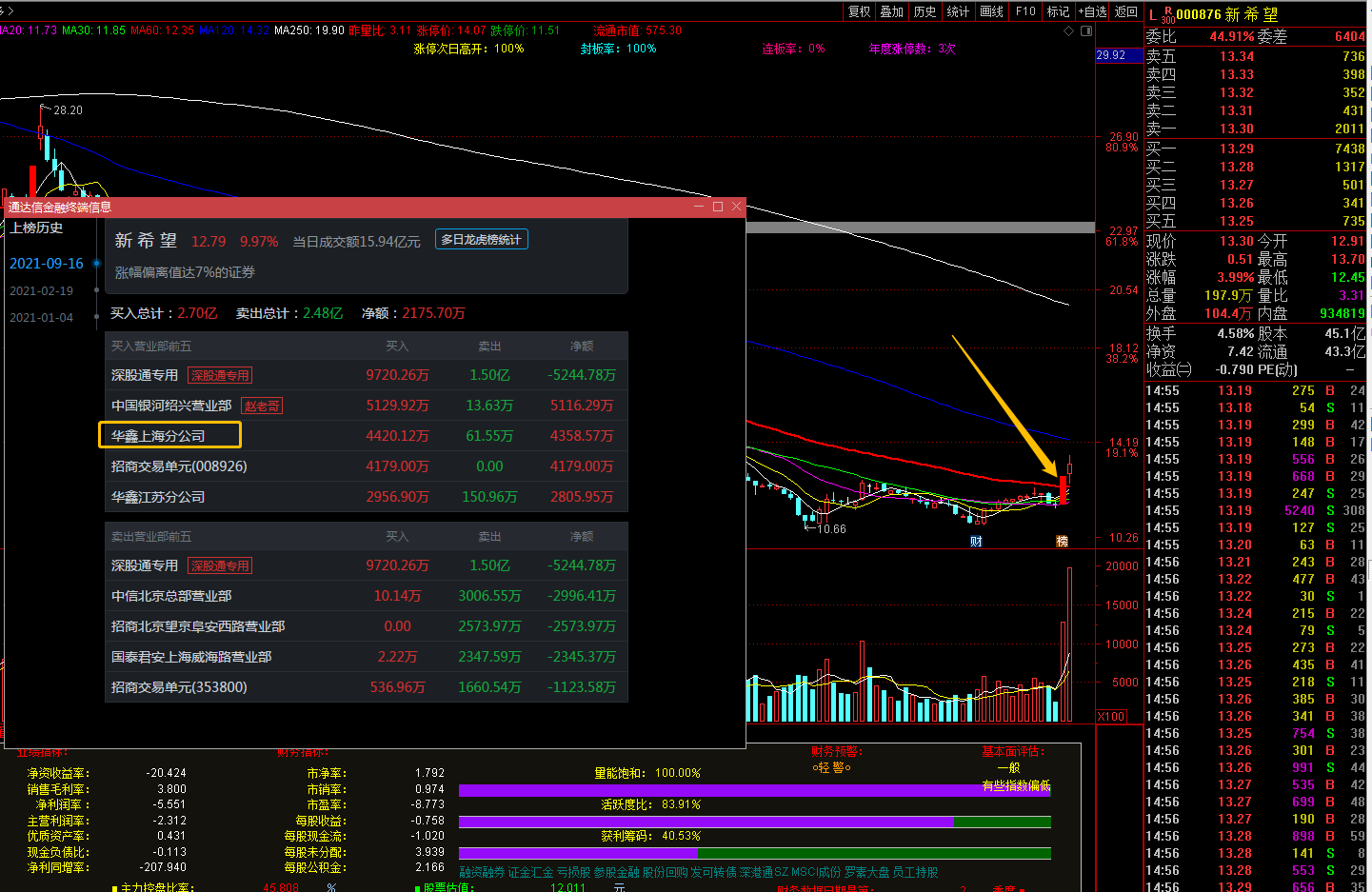Click the 证金汇金 tag
Image resolution: width=1372 pixels, height=892 pixels.
coord(530,872)
